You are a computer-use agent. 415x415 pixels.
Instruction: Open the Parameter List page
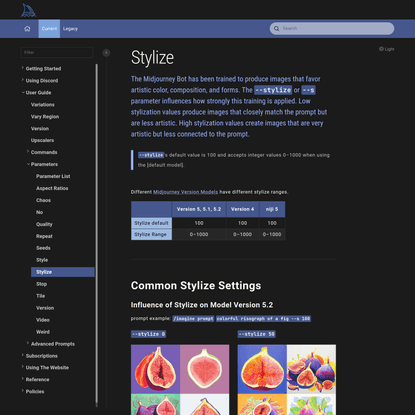coord(53,176)
